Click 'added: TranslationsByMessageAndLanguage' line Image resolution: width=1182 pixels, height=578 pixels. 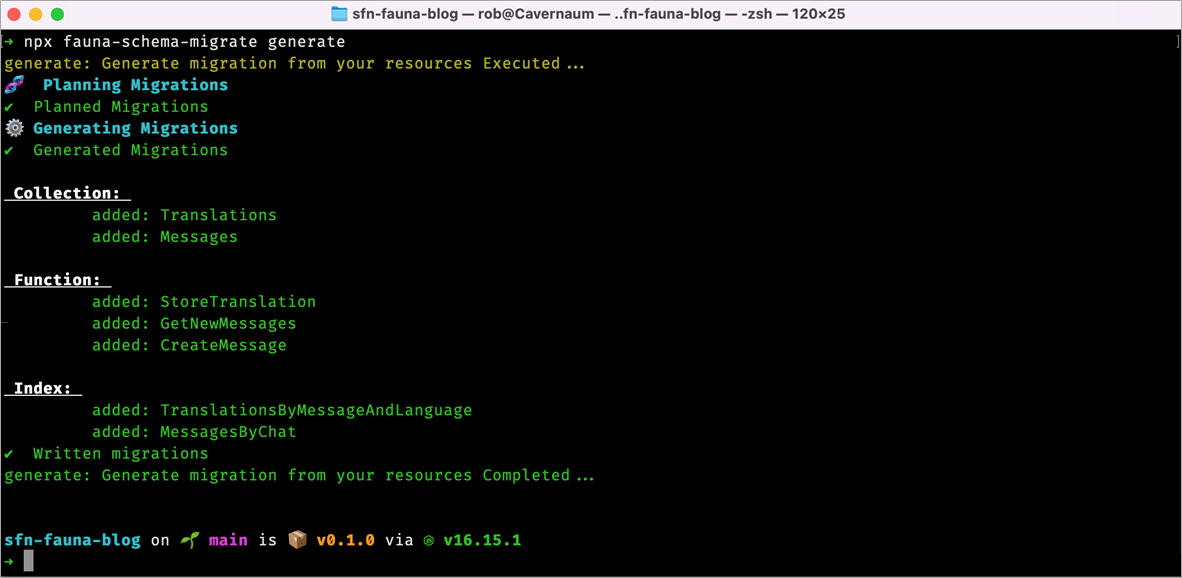pos(282,411)
